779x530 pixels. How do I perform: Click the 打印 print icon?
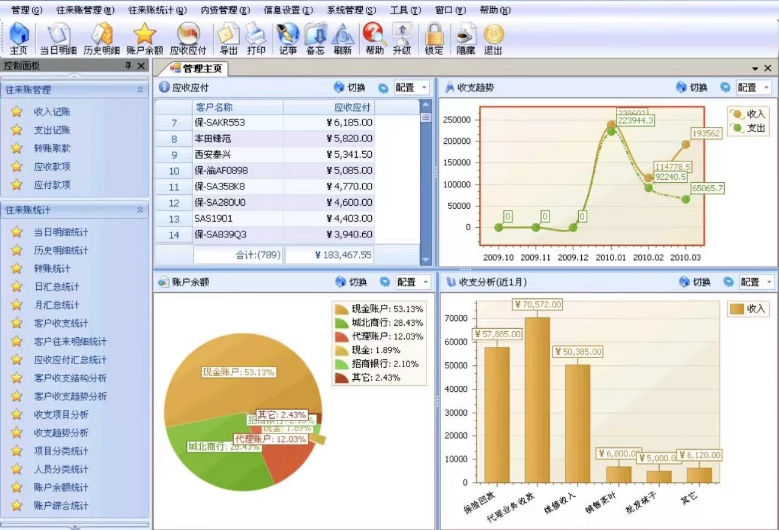tap(256, 38)
